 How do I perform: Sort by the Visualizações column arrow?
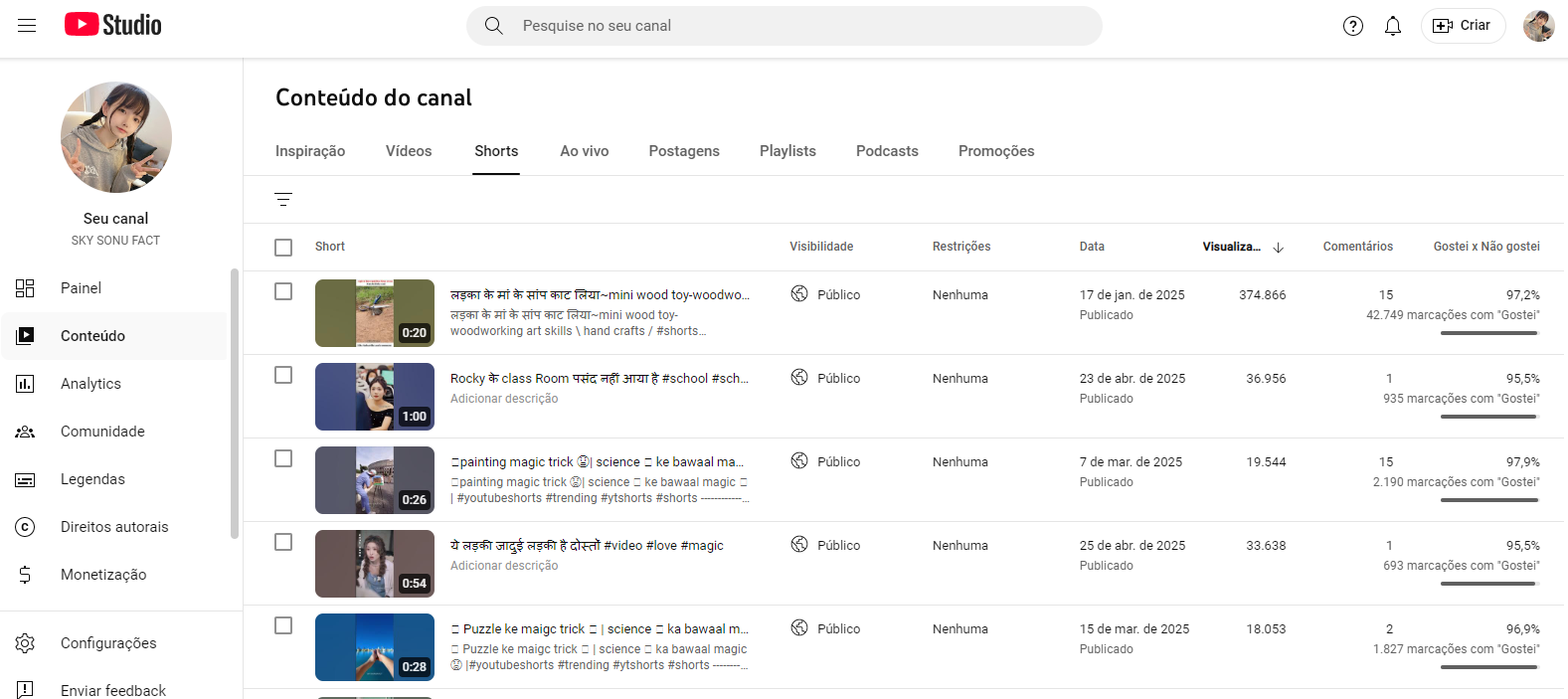coord(1278,248)
